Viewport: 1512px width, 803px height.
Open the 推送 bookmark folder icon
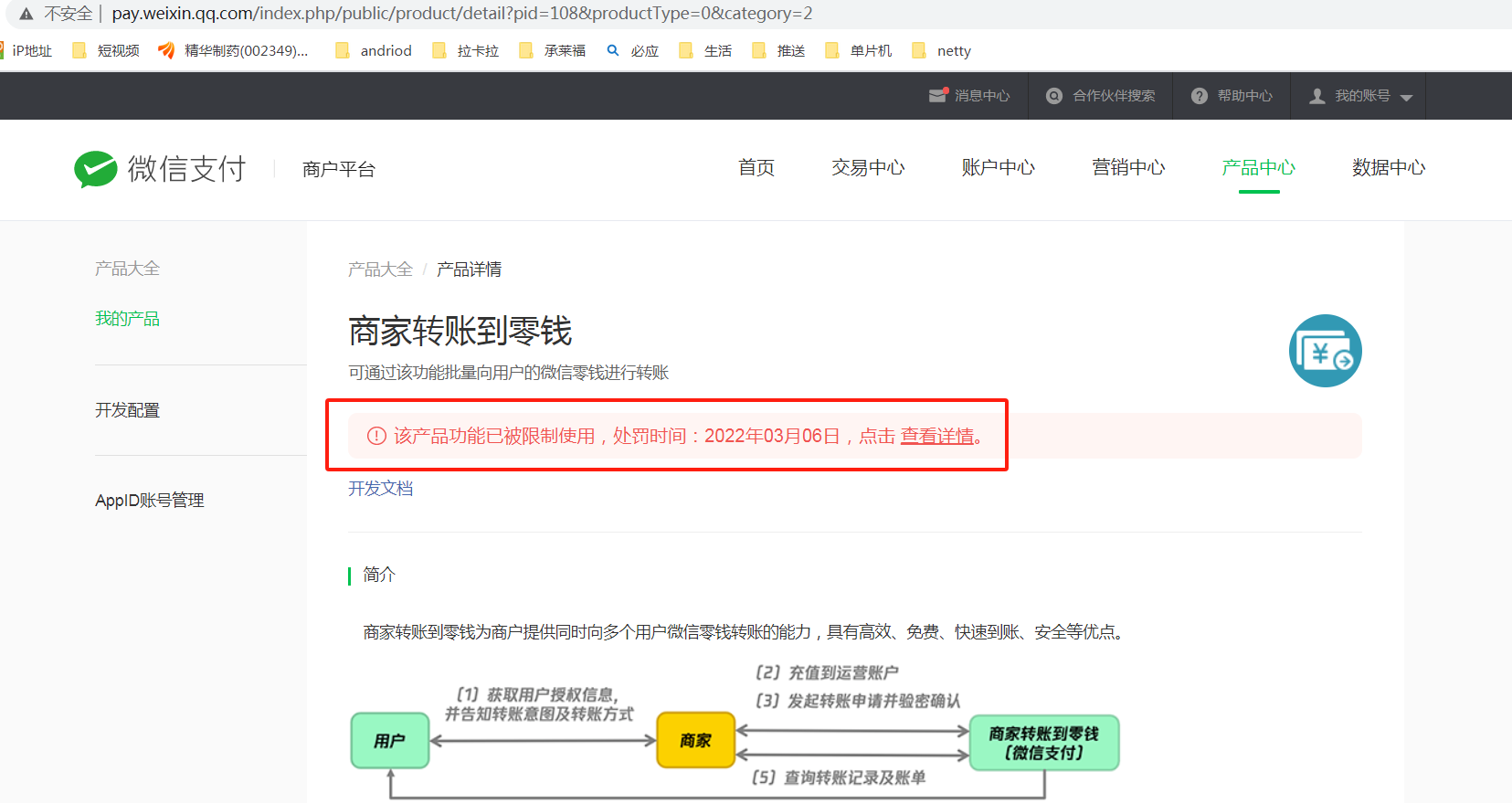click(x=759, y=50)
